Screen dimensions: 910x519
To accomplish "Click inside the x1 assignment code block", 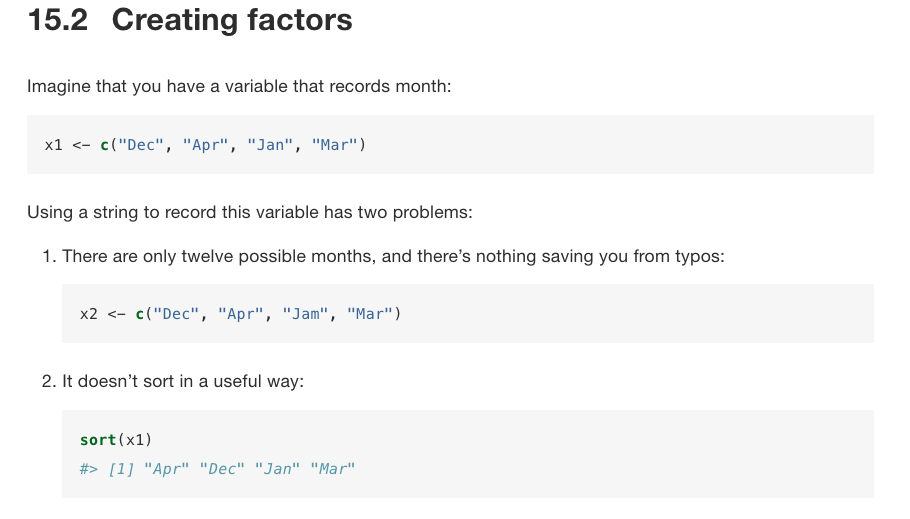I will [450, 145].
